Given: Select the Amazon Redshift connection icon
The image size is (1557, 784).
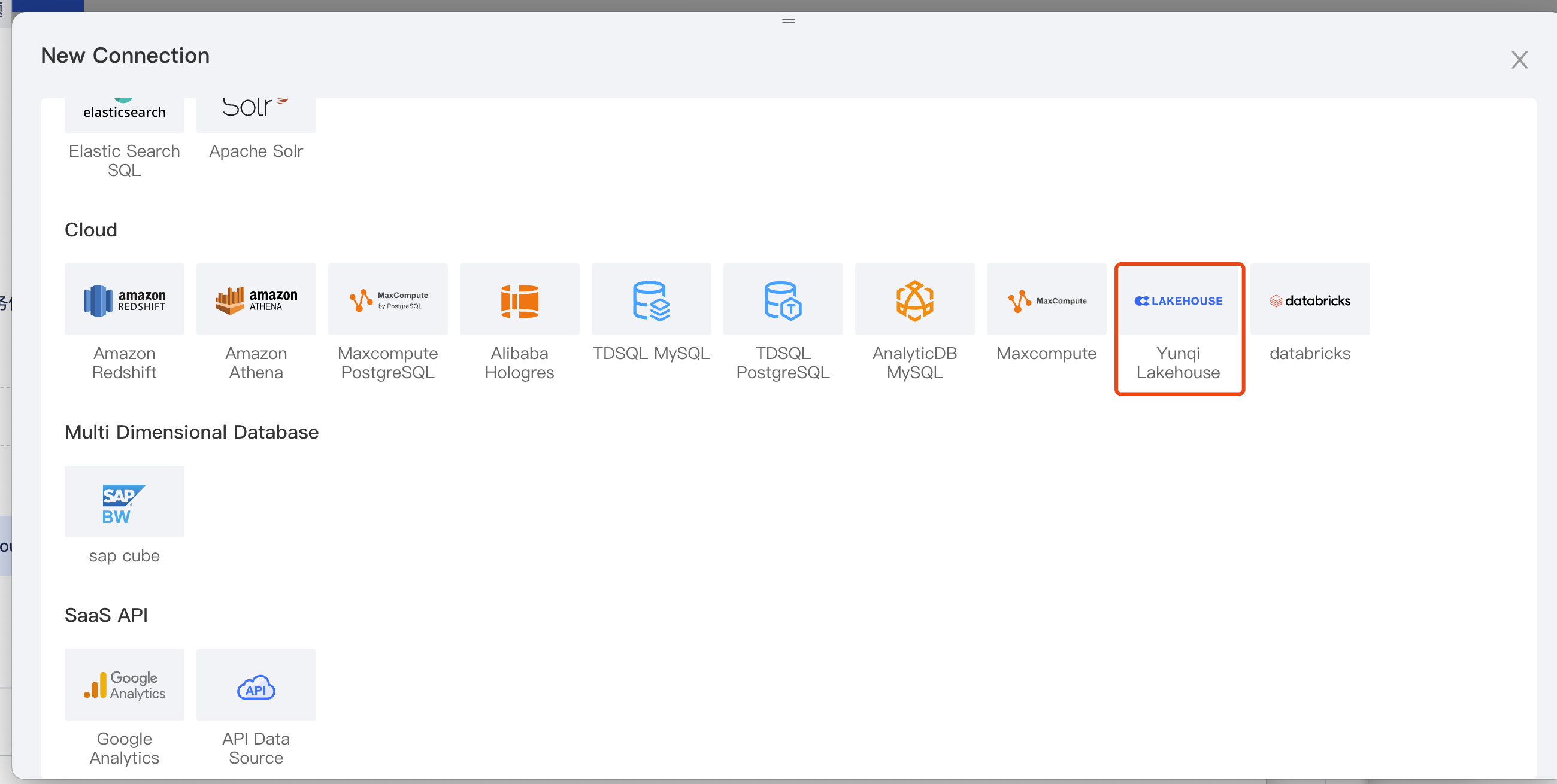Looking at the screenshot, I should coord(124,300).
